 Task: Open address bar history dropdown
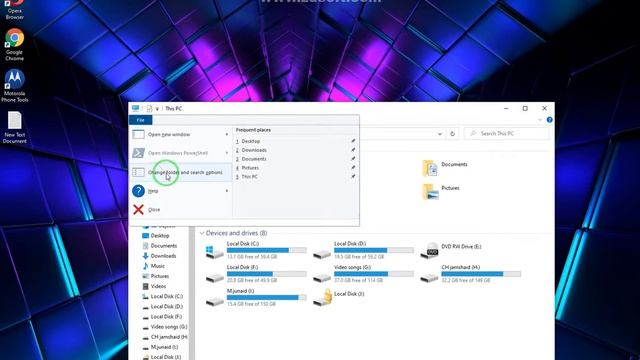(x=440, y=134)
